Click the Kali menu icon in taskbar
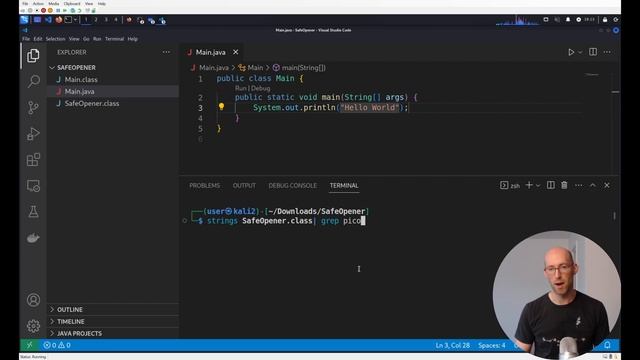The image size is (640, 360). pyautogui.click(x=24, y=20)
